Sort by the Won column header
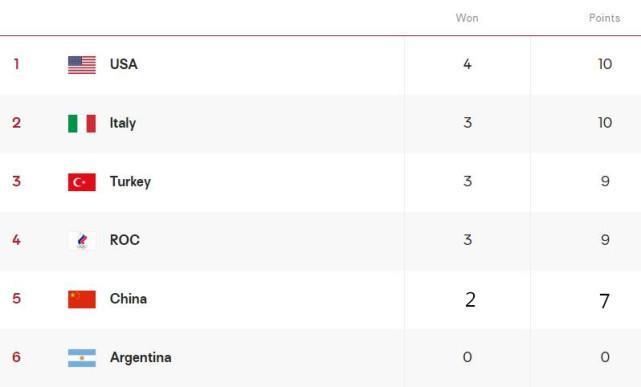The width and height of the screenshot is (641, 387). click(467, 18)
